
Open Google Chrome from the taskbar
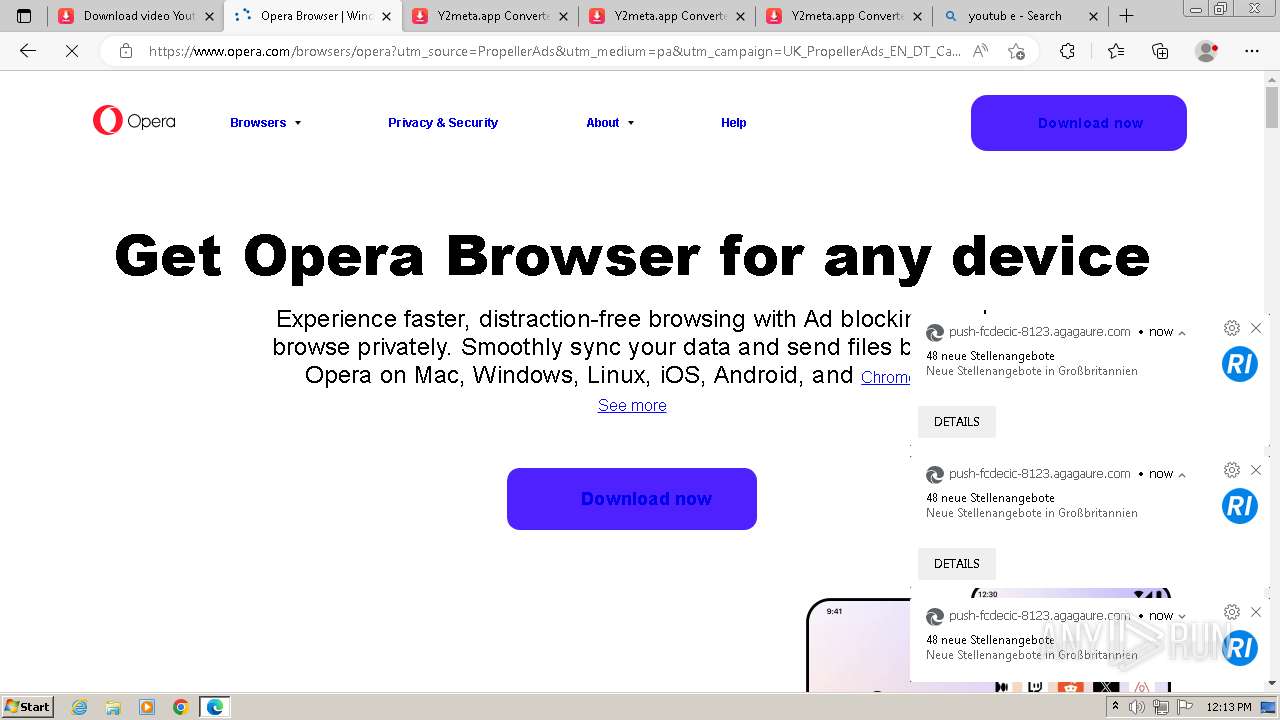click(181, 707)
